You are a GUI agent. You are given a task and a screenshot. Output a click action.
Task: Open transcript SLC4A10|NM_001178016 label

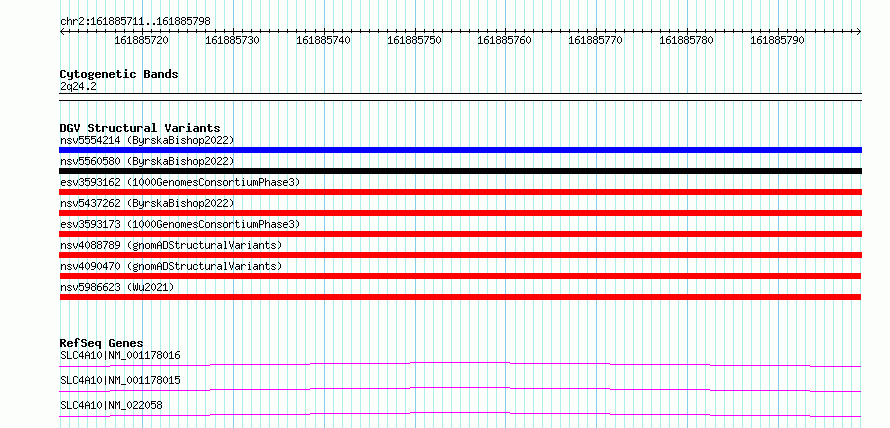[120, 356]
